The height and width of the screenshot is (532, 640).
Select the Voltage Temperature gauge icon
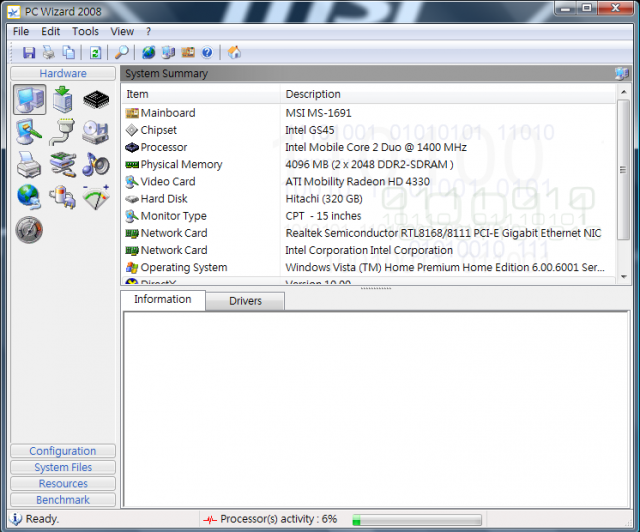click(x=96, y=197)
